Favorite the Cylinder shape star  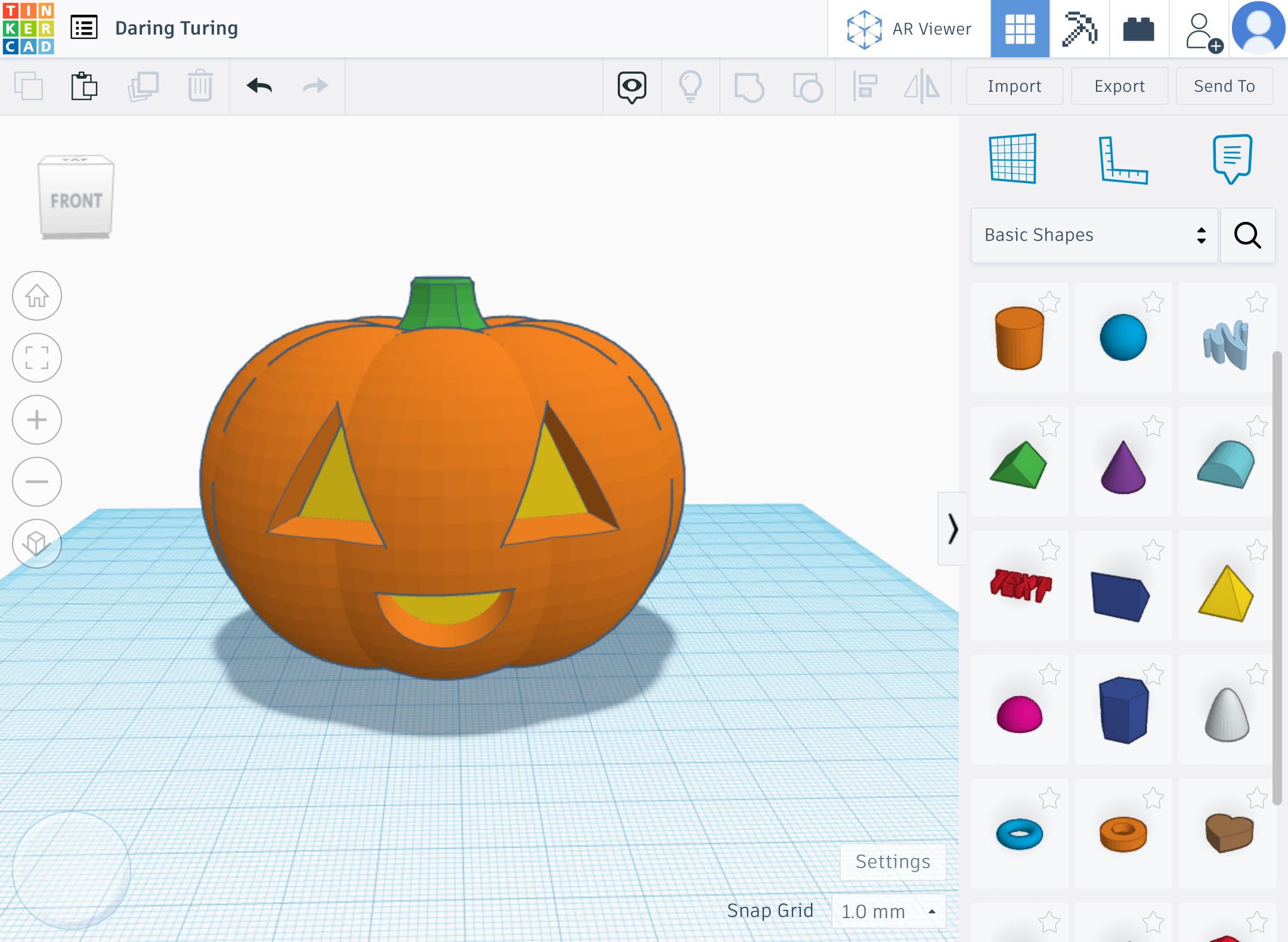(1049, 302)
